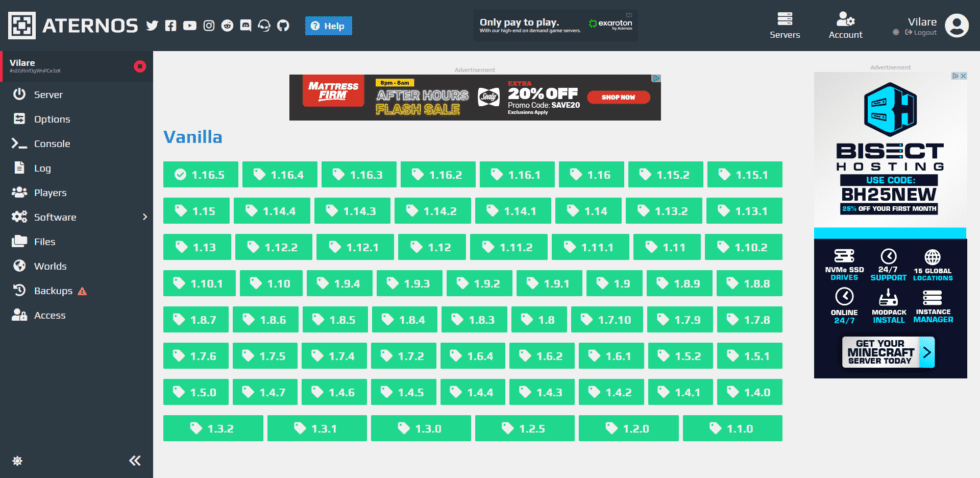The width and height of the screenshot is (980, 478).
Task: Expand the Software submenu arrow
Action: [144, 217]
